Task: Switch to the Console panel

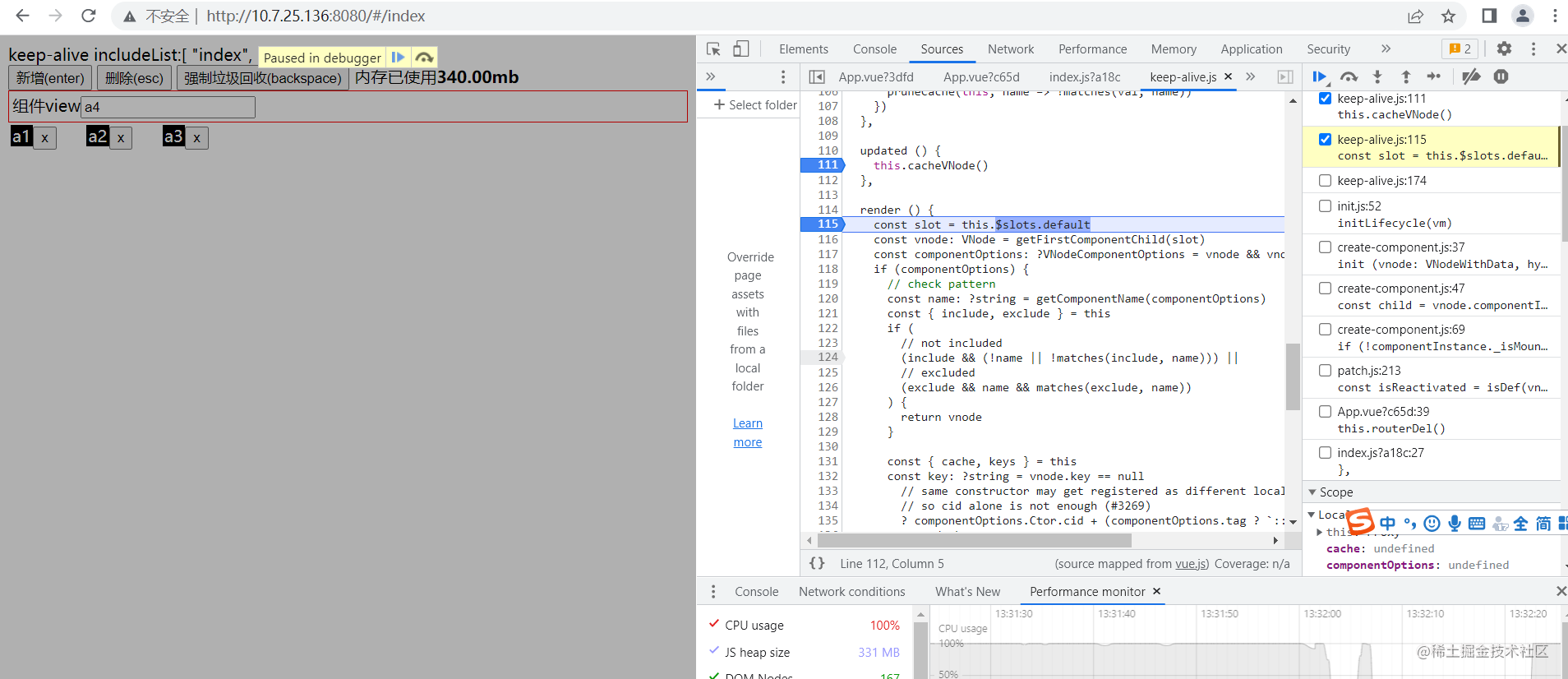Action: [x=874, y=49]
